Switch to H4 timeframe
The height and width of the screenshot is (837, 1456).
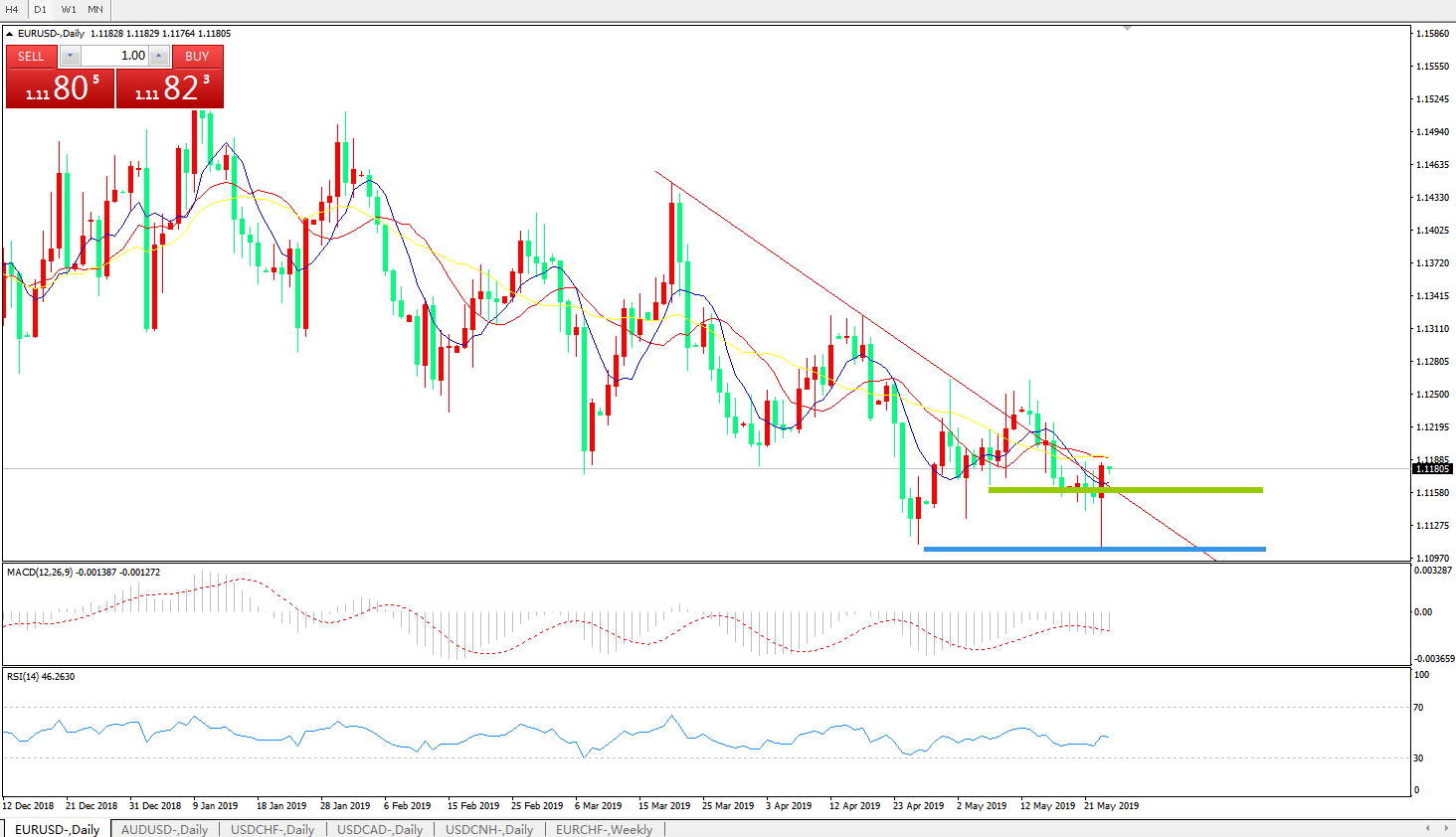click(x=13, y=9)
